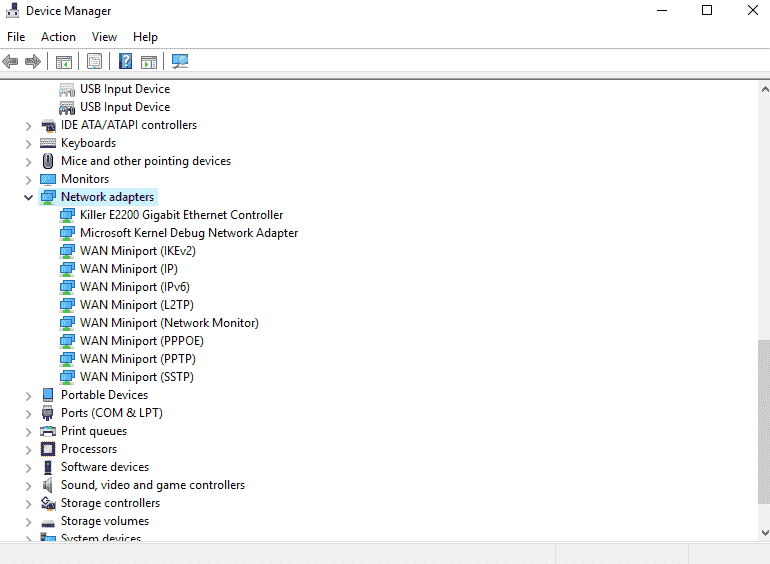Click the Processors chip icon

coord(48,449)
